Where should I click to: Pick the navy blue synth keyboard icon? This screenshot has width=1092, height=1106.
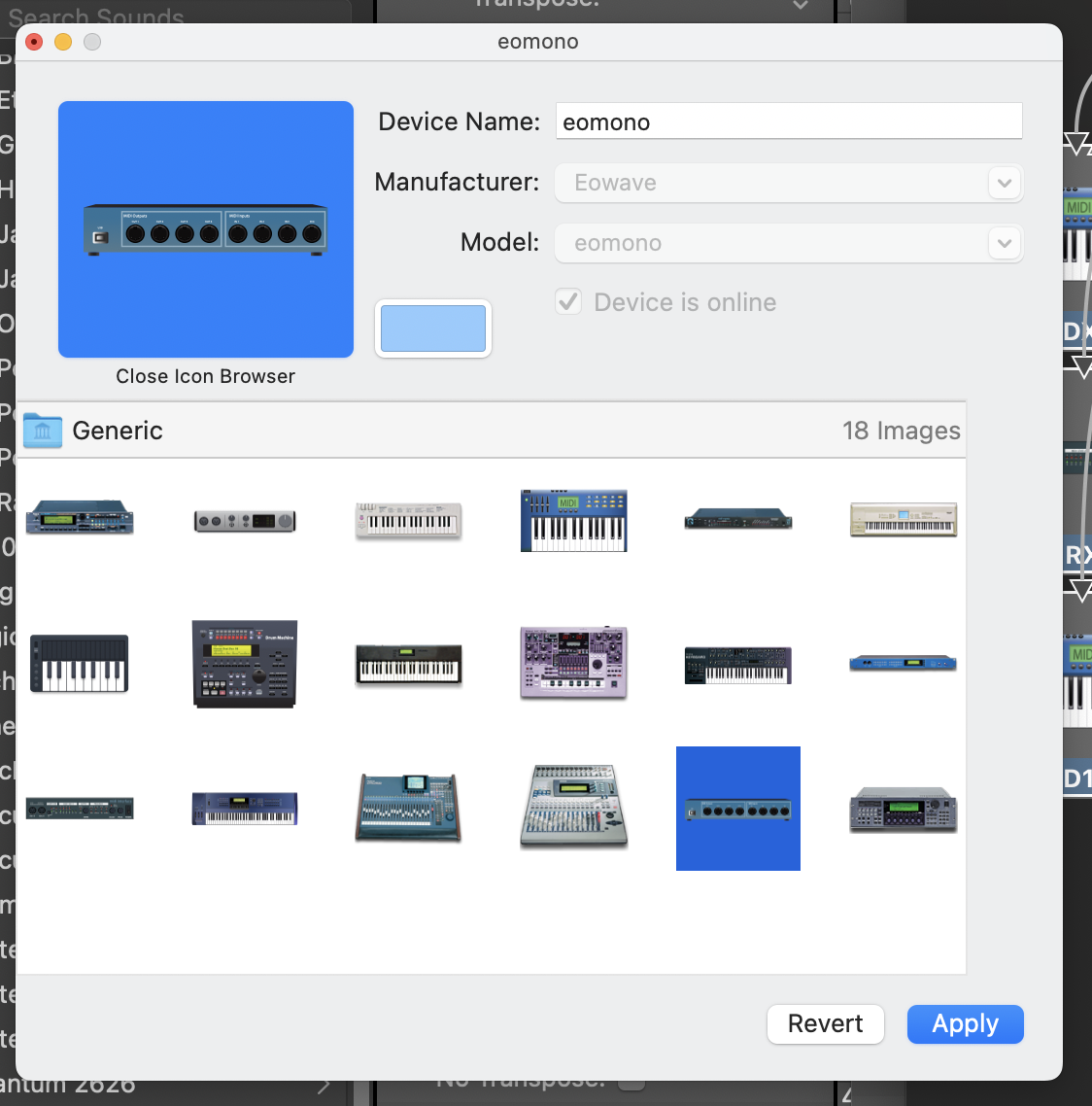pyautogui.click(x=245, y=809)
